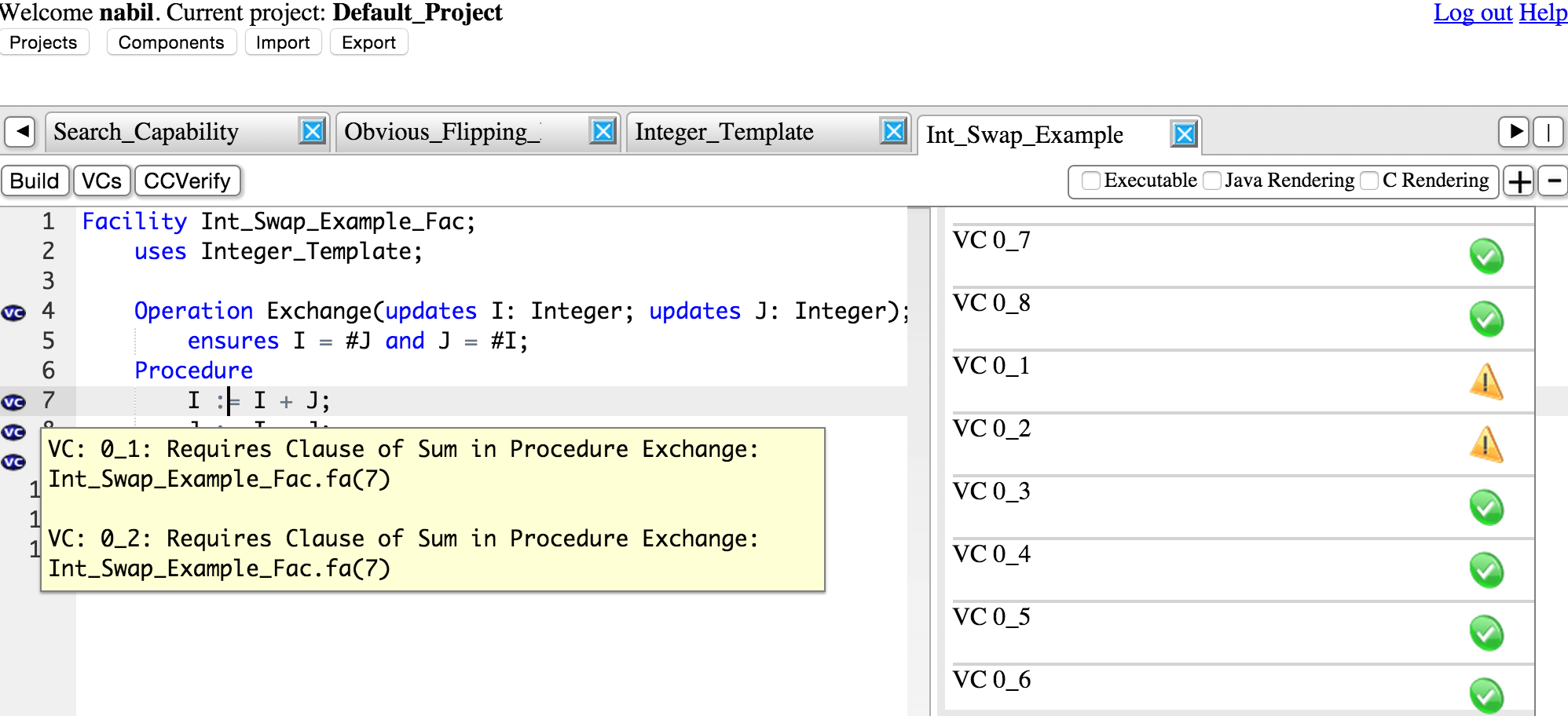Click the VC marker icon on line 4
Screen dimensions: 1568x716
click(13, 312)
